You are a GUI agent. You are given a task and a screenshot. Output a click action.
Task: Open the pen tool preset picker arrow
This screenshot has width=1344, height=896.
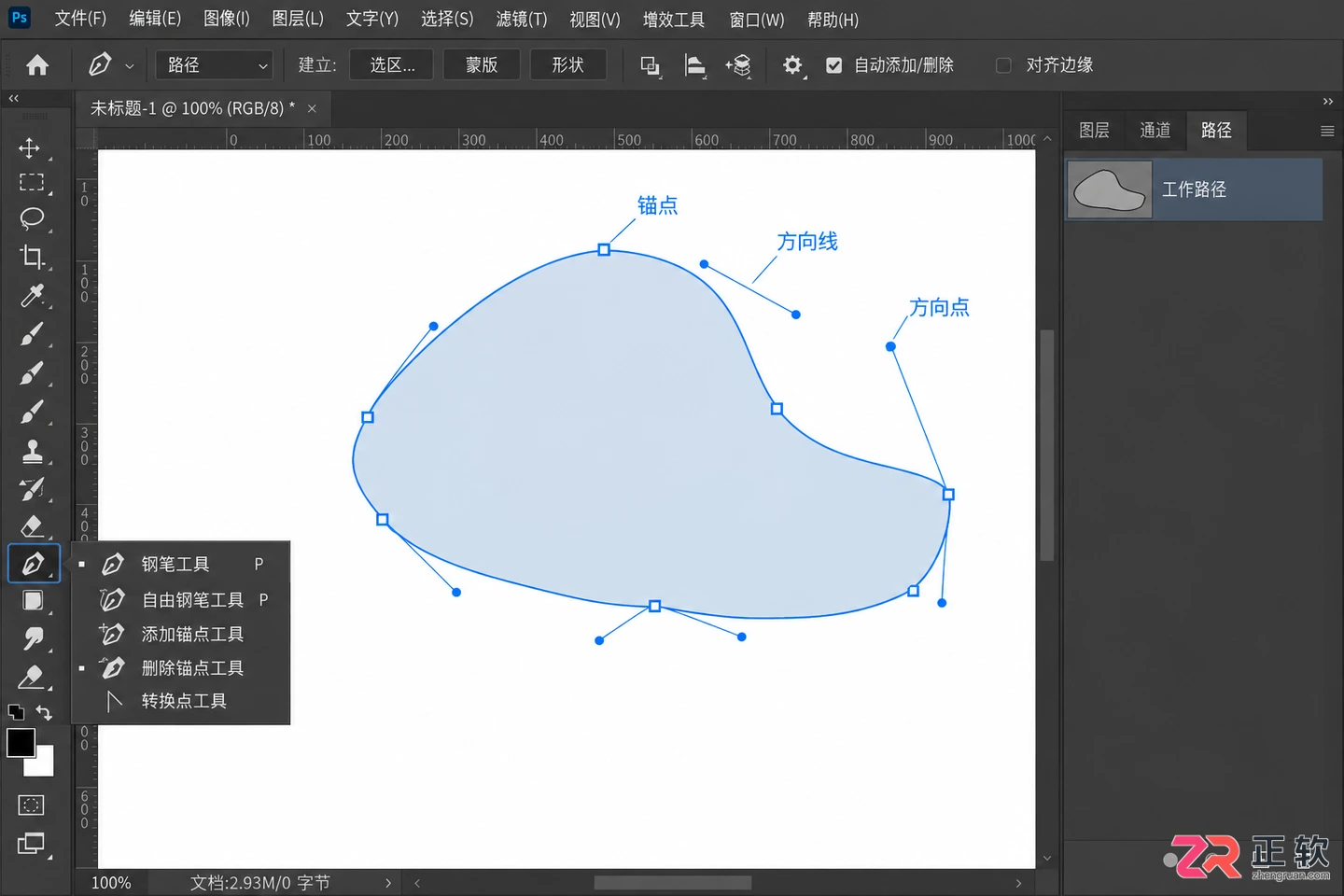[130, 66]
